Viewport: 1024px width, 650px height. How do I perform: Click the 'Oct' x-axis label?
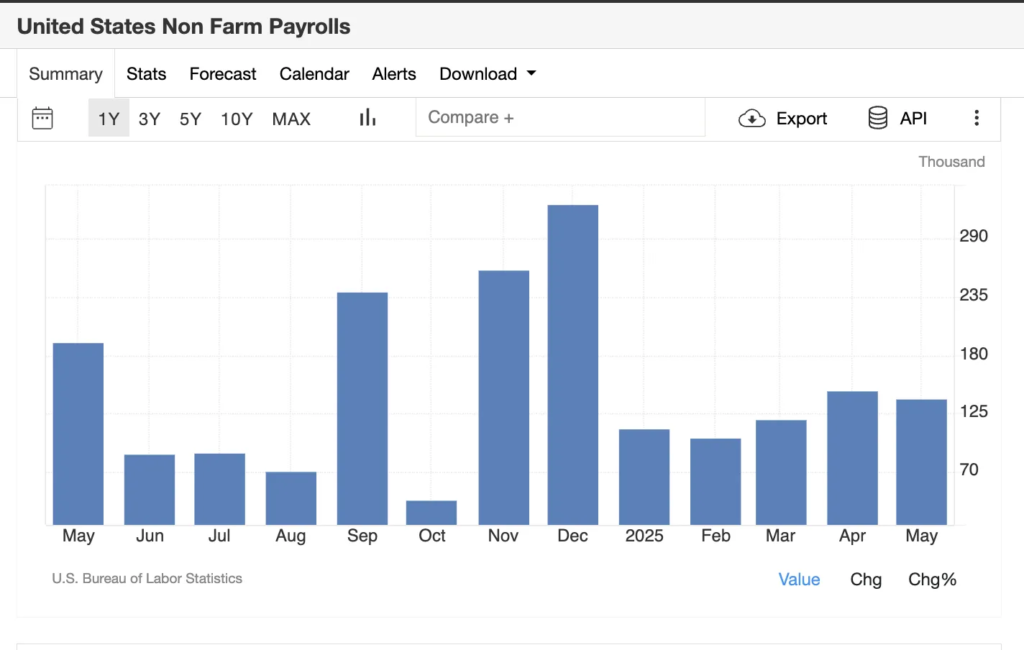pos(432,536)
